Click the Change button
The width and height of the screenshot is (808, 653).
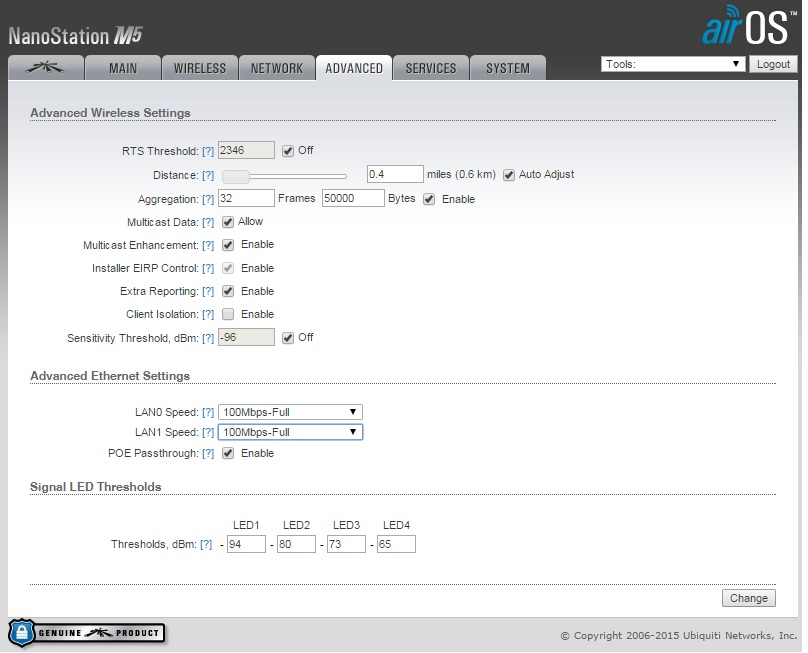click(749, 598)
